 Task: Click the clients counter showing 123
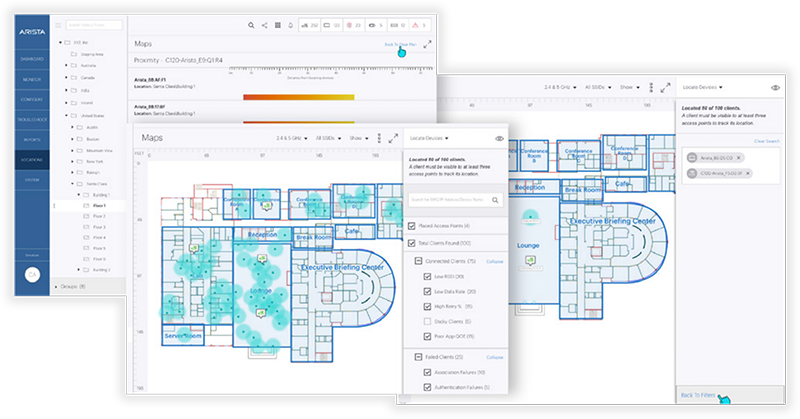pyautogui.click(x=332, y=25)
